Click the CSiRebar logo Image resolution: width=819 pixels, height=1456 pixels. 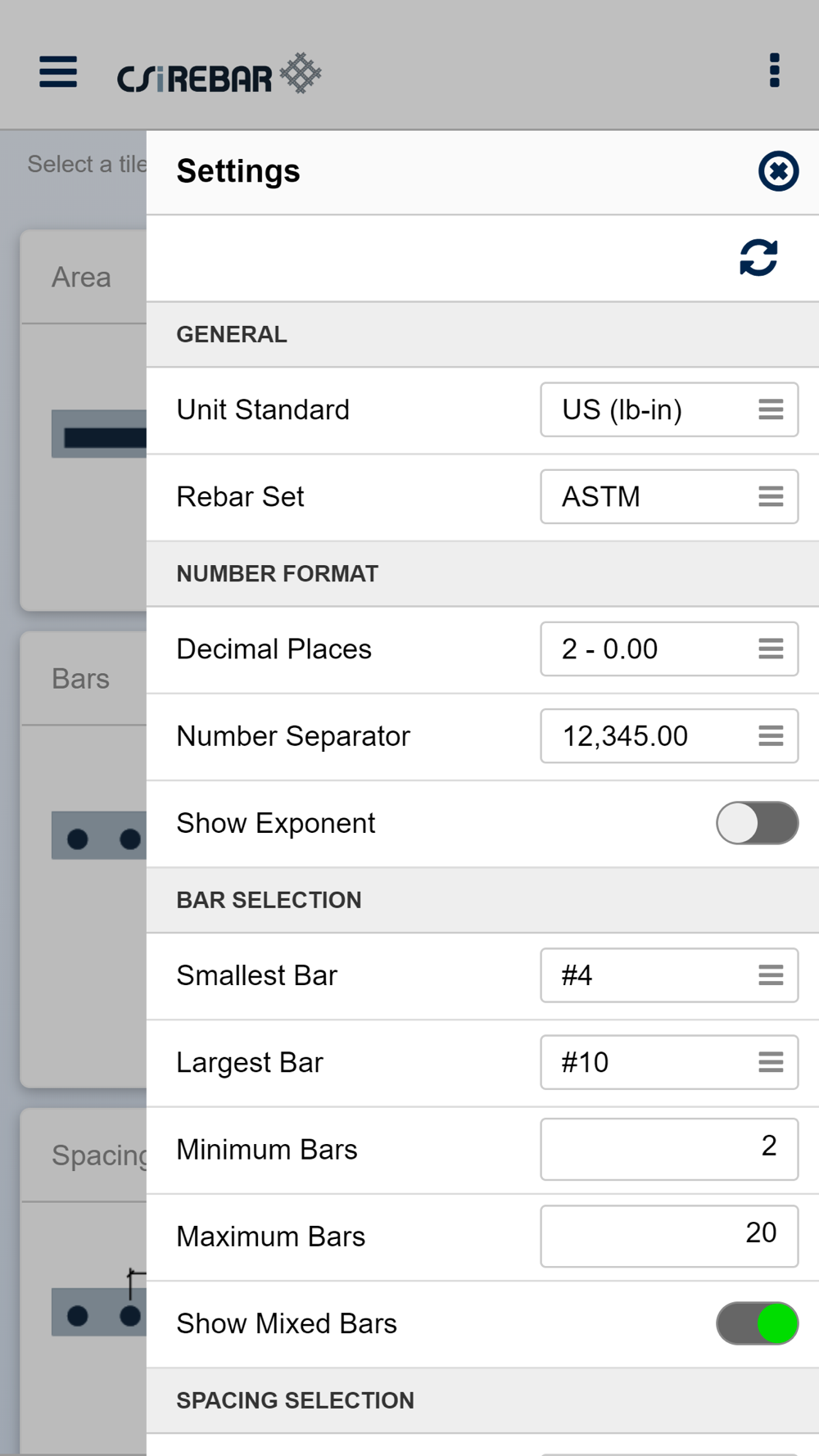[219, 74]
